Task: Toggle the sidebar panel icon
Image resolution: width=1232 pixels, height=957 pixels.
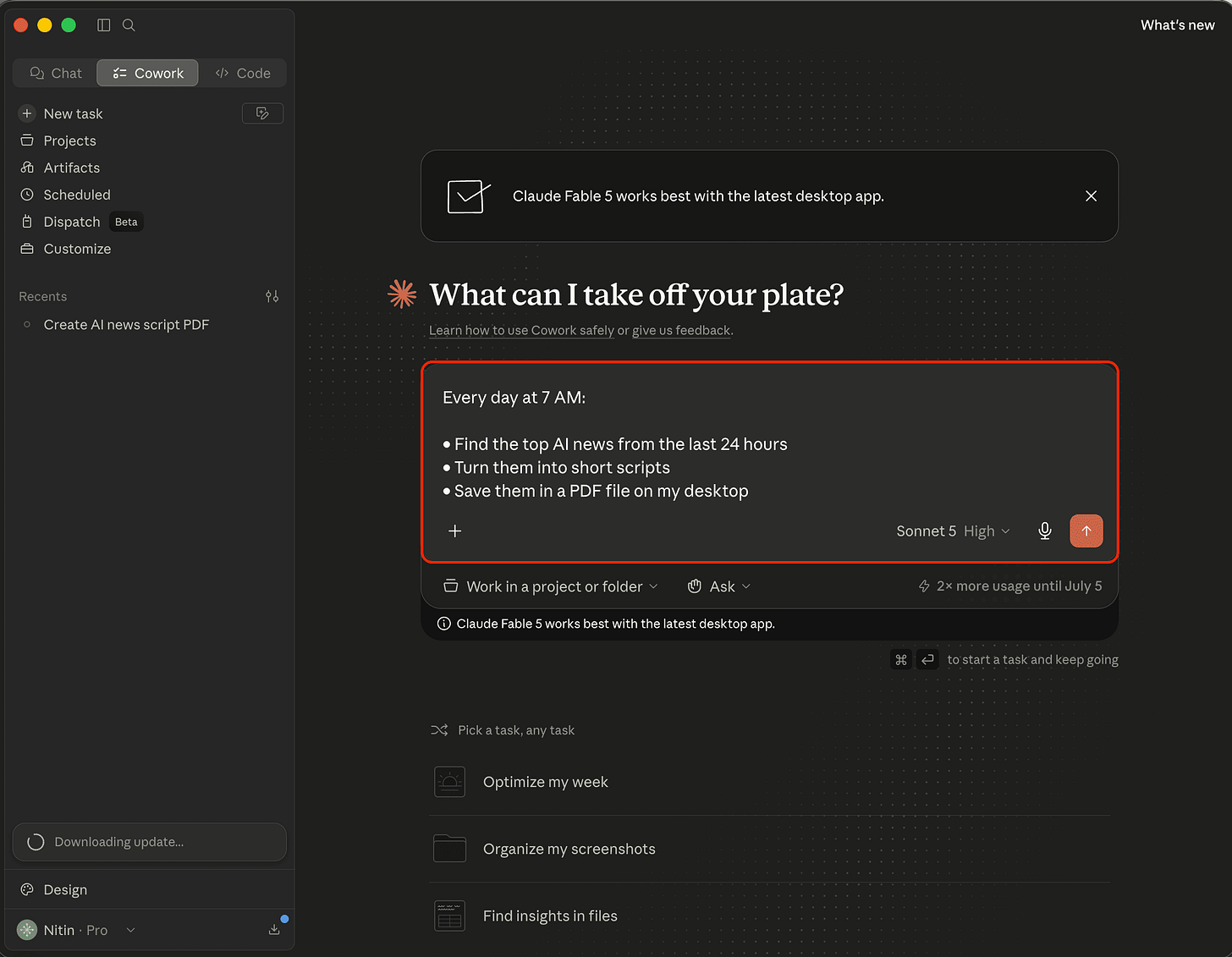Action: point(104,25)
